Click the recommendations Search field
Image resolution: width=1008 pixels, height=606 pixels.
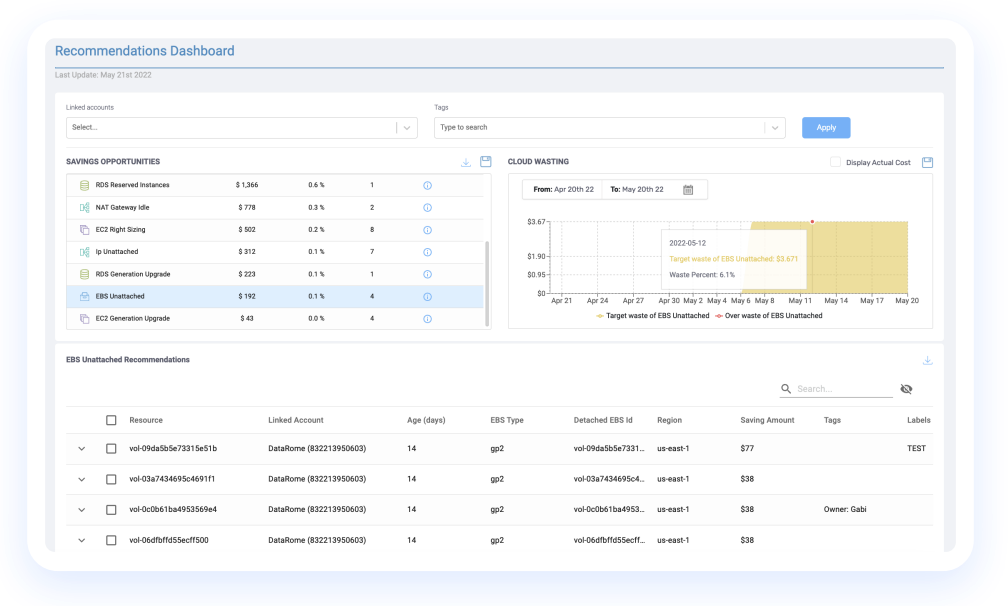point(843,389)
